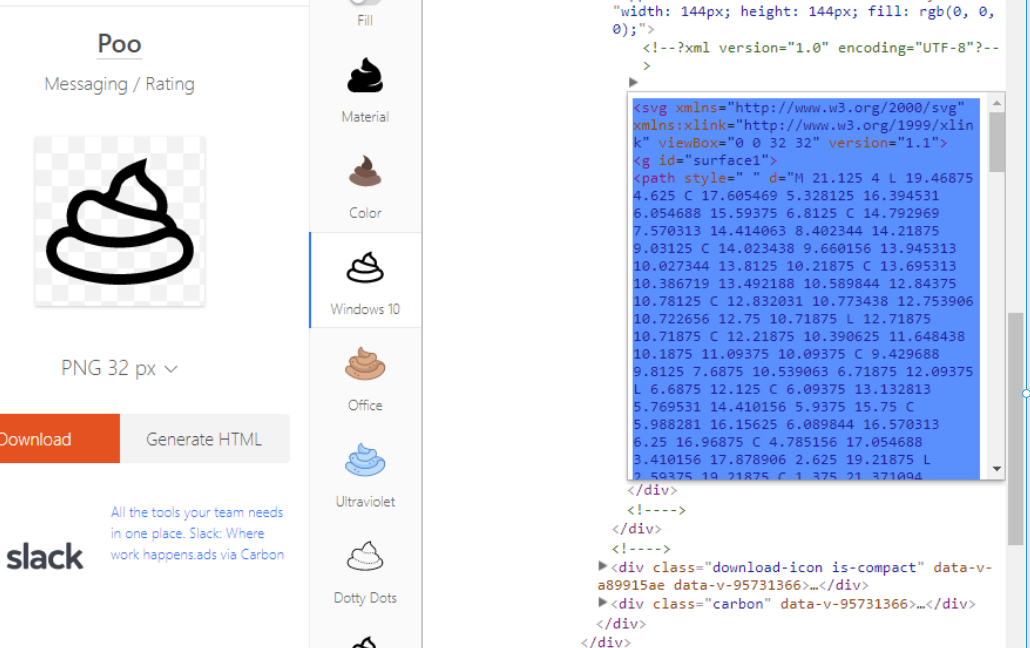The width and height of the screenshot is (1030, 648).
Task: Click the Poo icon title
Action: pyautogui.click(x=119, y=44)
